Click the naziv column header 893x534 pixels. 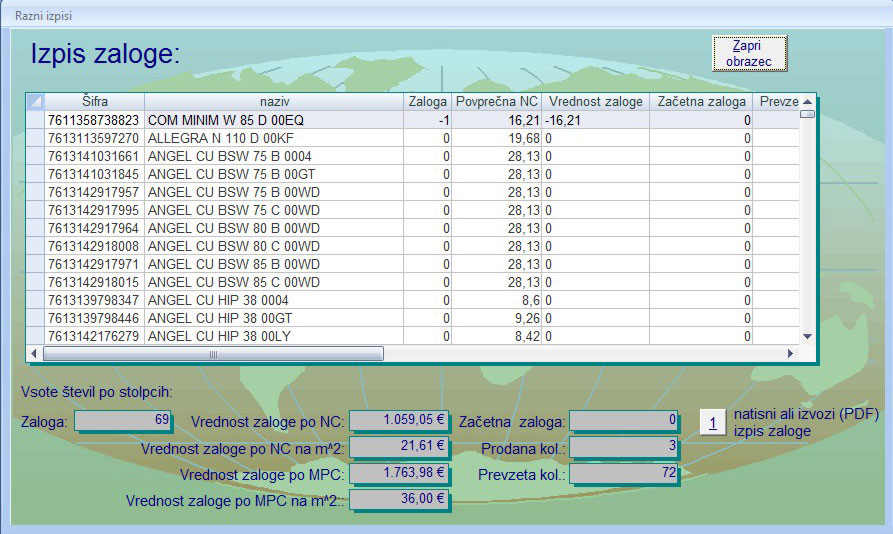pos(274,102)
